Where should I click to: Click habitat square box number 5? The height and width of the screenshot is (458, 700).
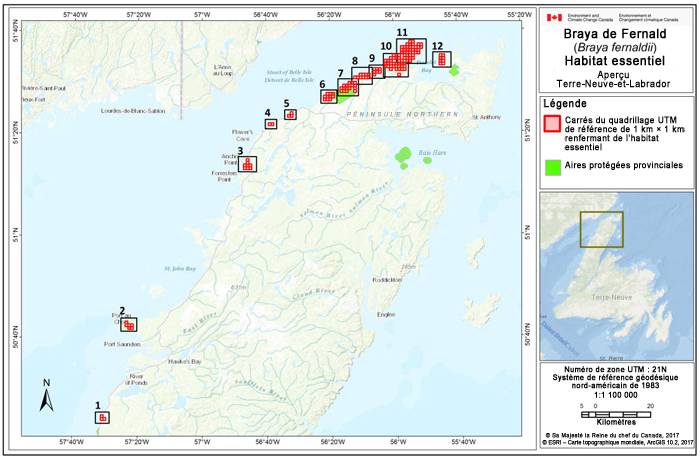[290, 114]
